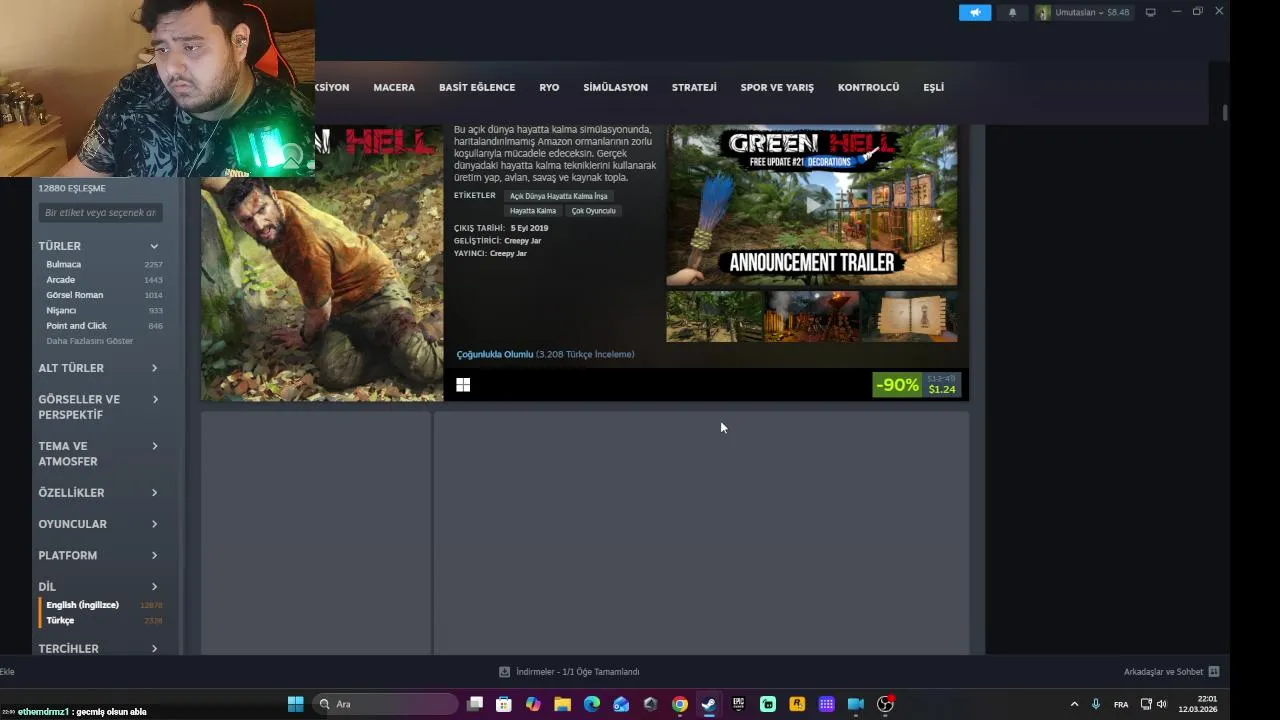
Task: Select the KONTROLCÜ category tab
Action: point(868,87)
